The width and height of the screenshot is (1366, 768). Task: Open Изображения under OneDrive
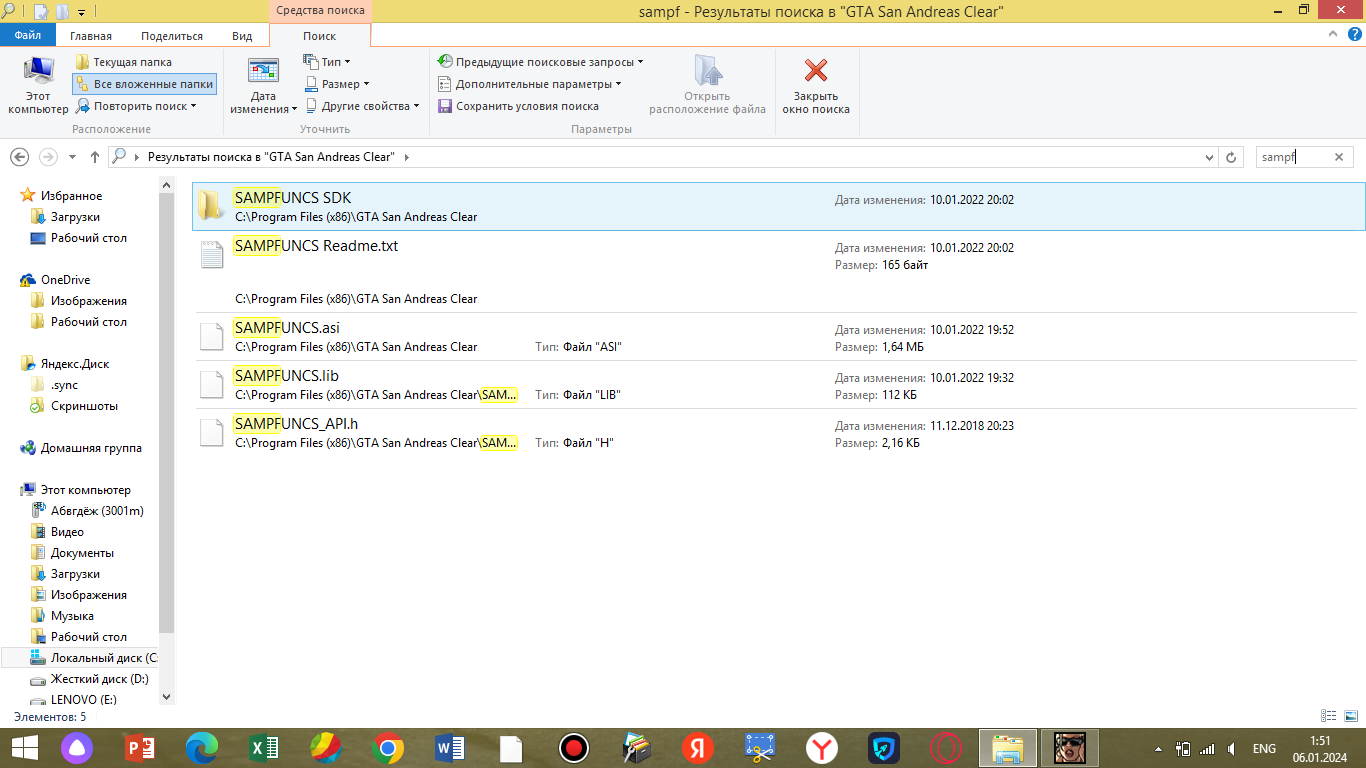pyautogui.click(x=88, y=301)
